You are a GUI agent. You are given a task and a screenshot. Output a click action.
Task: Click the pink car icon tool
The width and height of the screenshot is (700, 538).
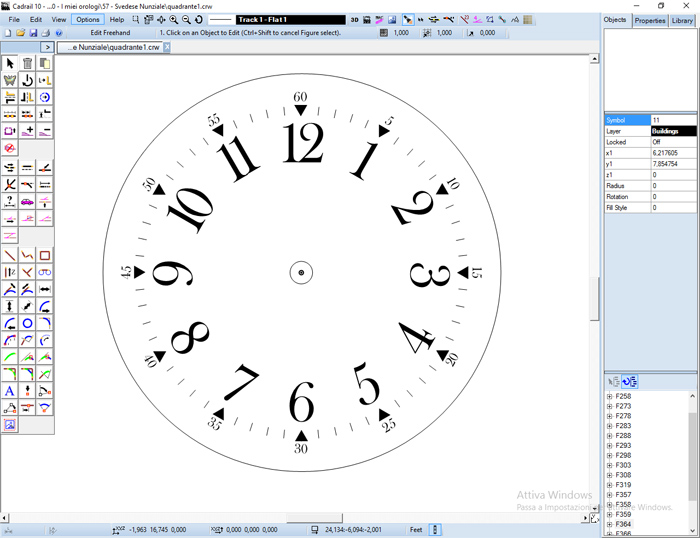tap(27, 200)
